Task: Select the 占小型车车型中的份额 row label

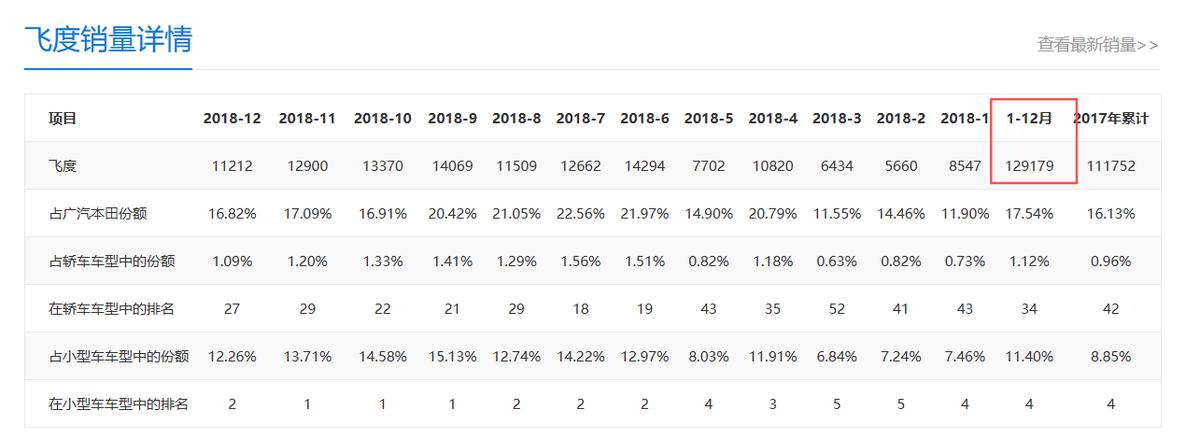Action: (x=119, y=356)
